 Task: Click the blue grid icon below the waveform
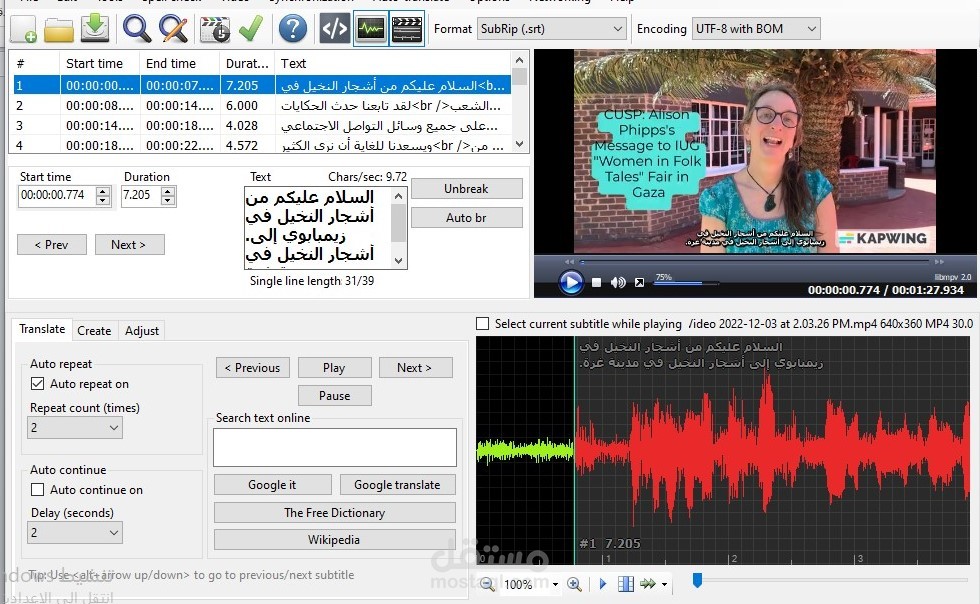[626, 584]
